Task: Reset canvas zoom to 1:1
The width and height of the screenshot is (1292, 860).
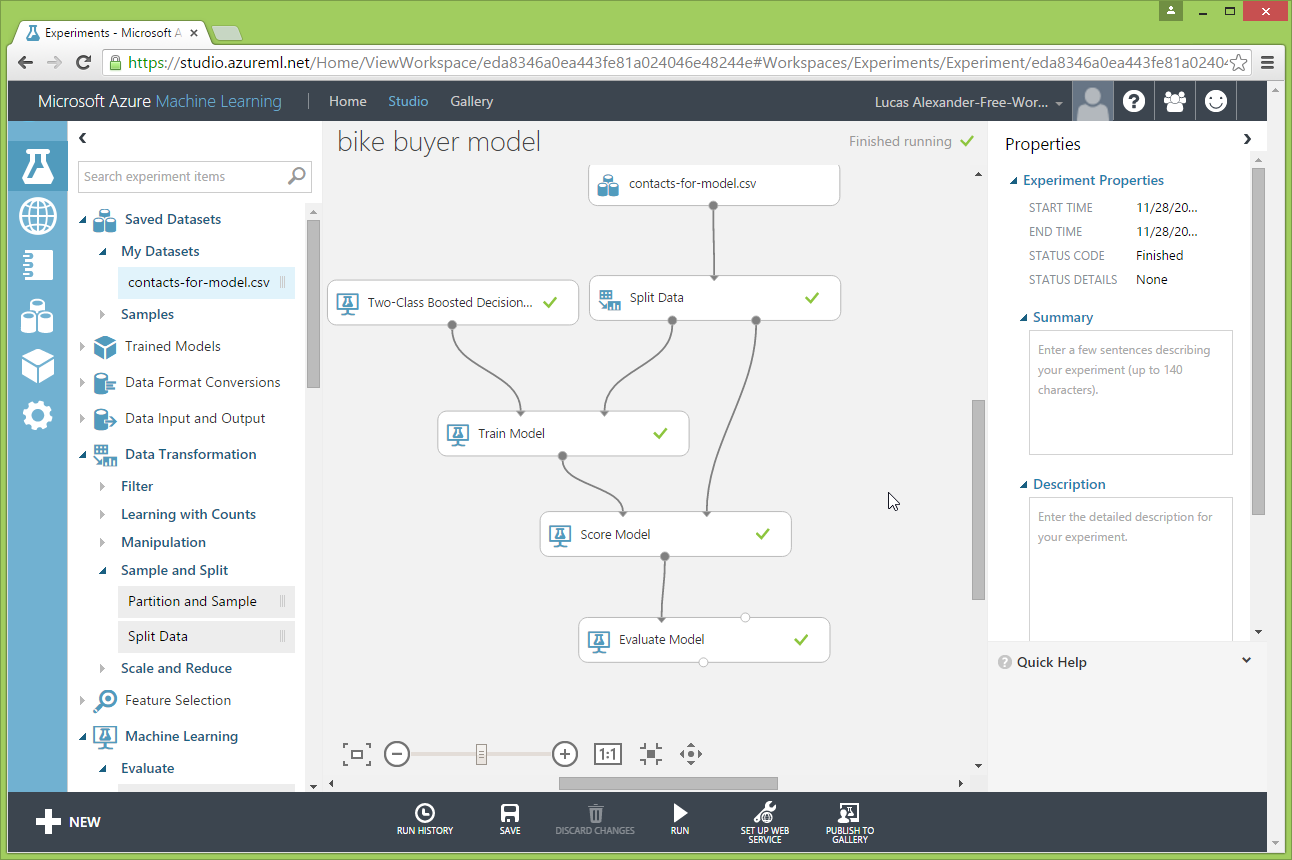Action: (x=608, y=754)
